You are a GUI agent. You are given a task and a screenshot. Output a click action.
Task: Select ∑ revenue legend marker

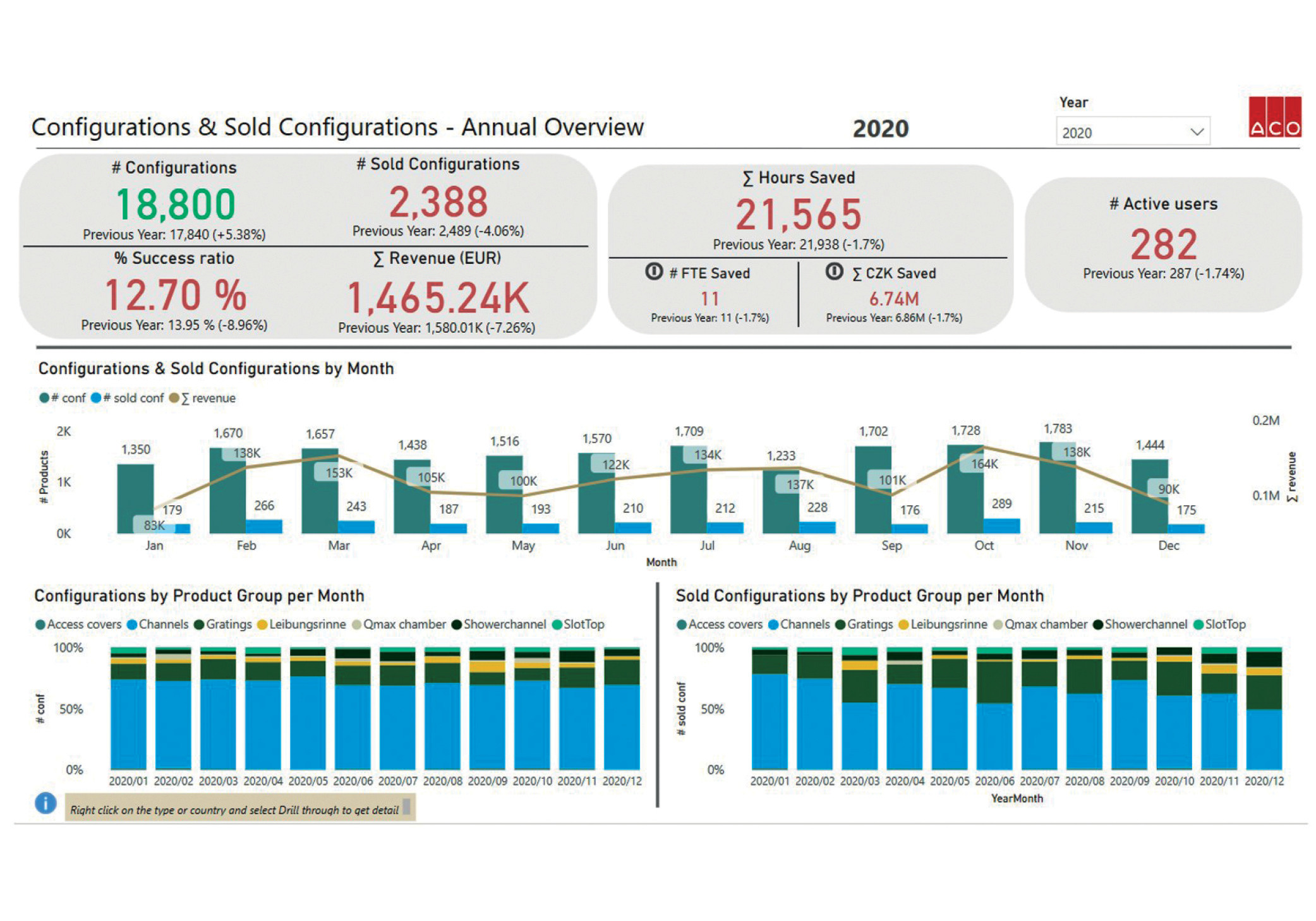pos(174,398)
